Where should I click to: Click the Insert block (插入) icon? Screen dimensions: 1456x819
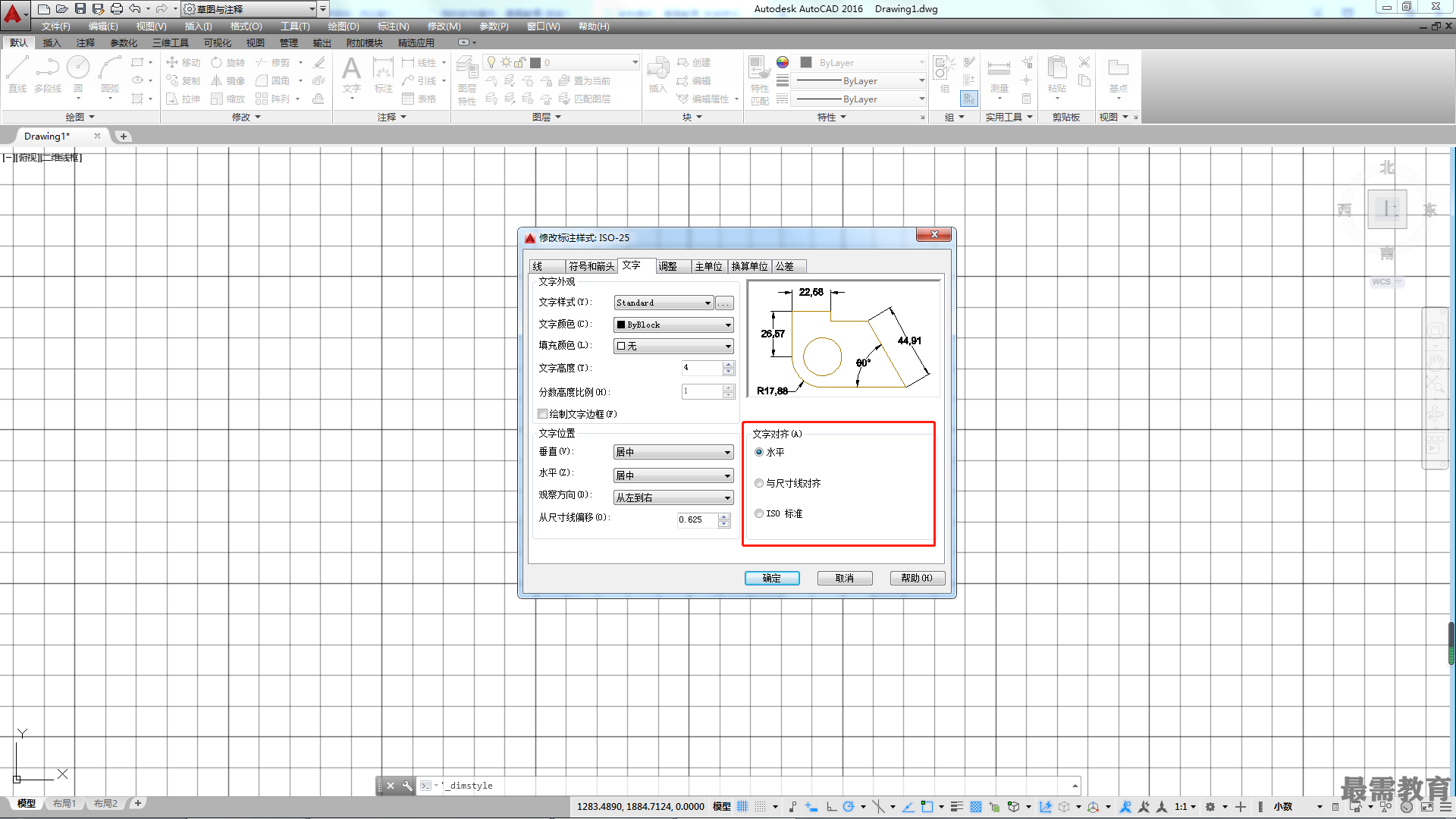tap(657, 74)
